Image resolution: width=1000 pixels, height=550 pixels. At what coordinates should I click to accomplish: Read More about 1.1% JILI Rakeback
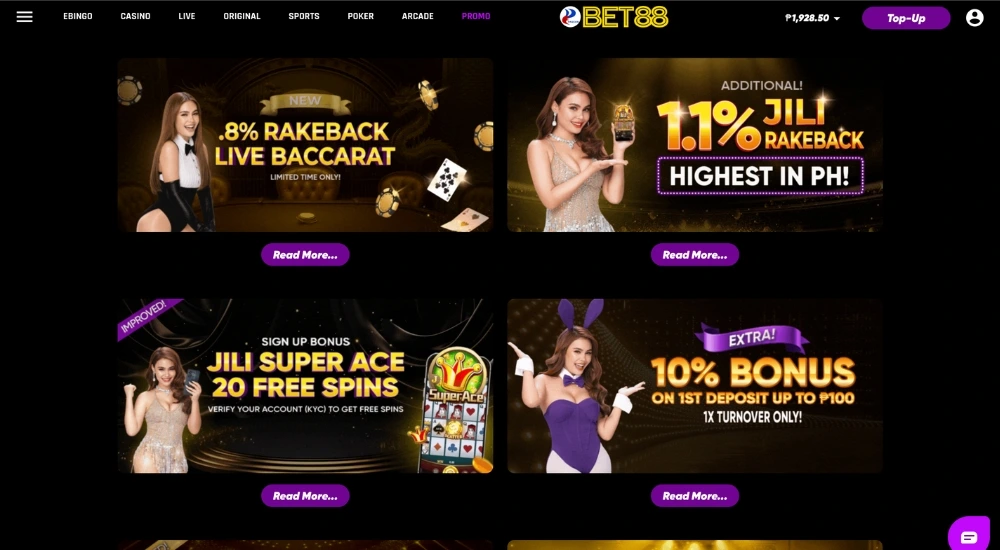click(695, 255)
